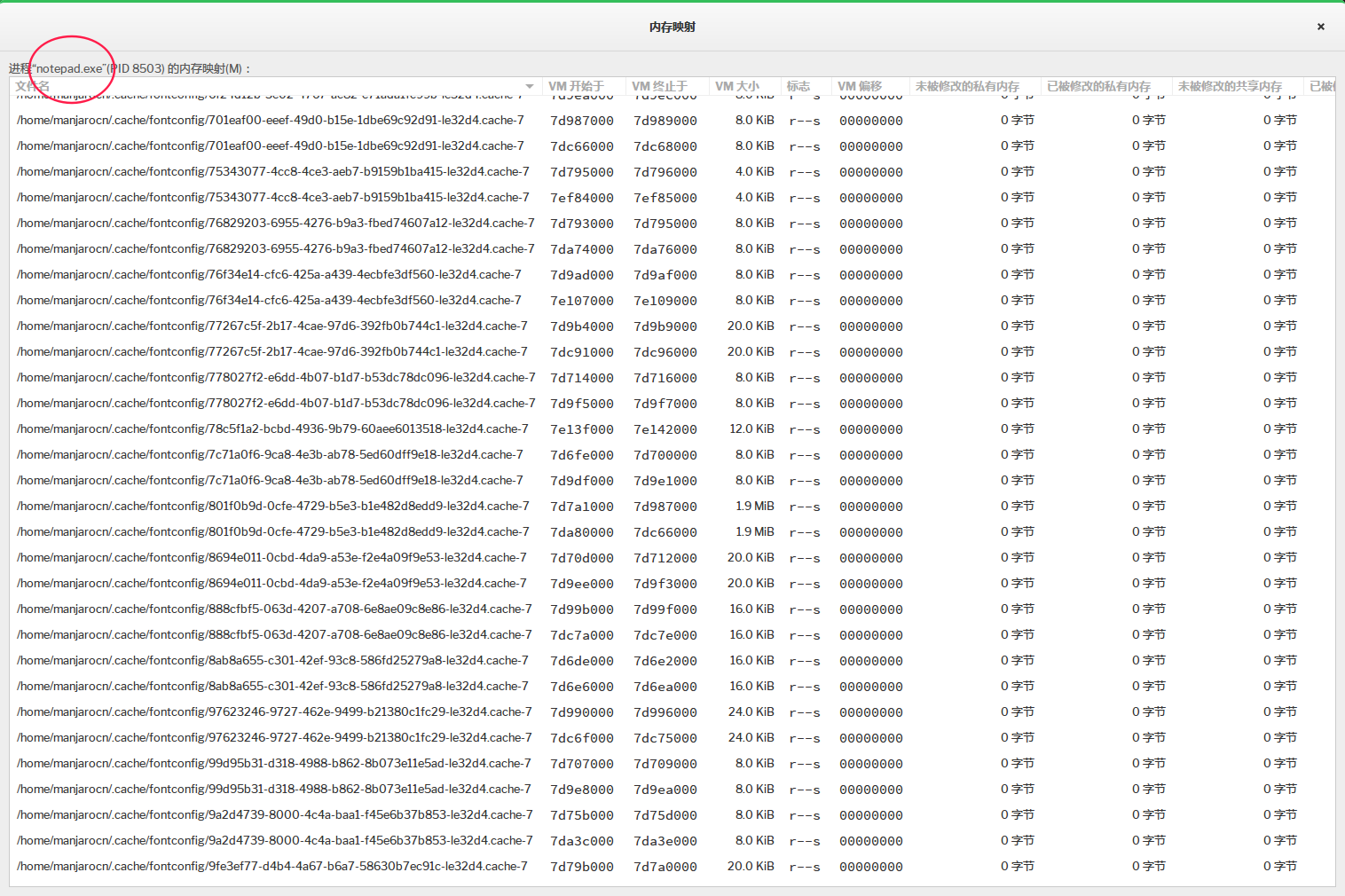Select the VM end address 7d6e2000

[665, 661]
